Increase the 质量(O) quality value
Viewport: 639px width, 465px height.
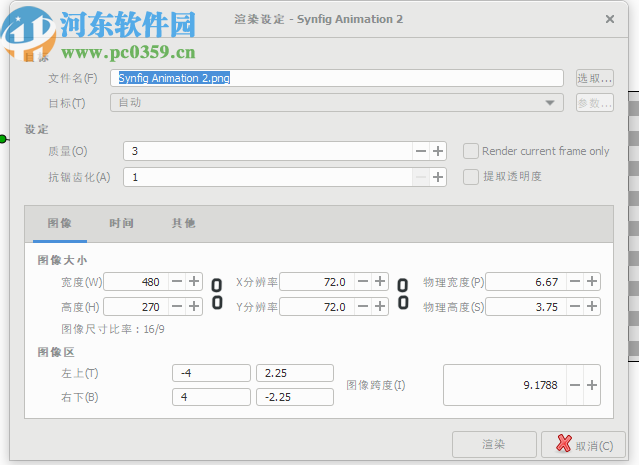(x=438, y=151)
